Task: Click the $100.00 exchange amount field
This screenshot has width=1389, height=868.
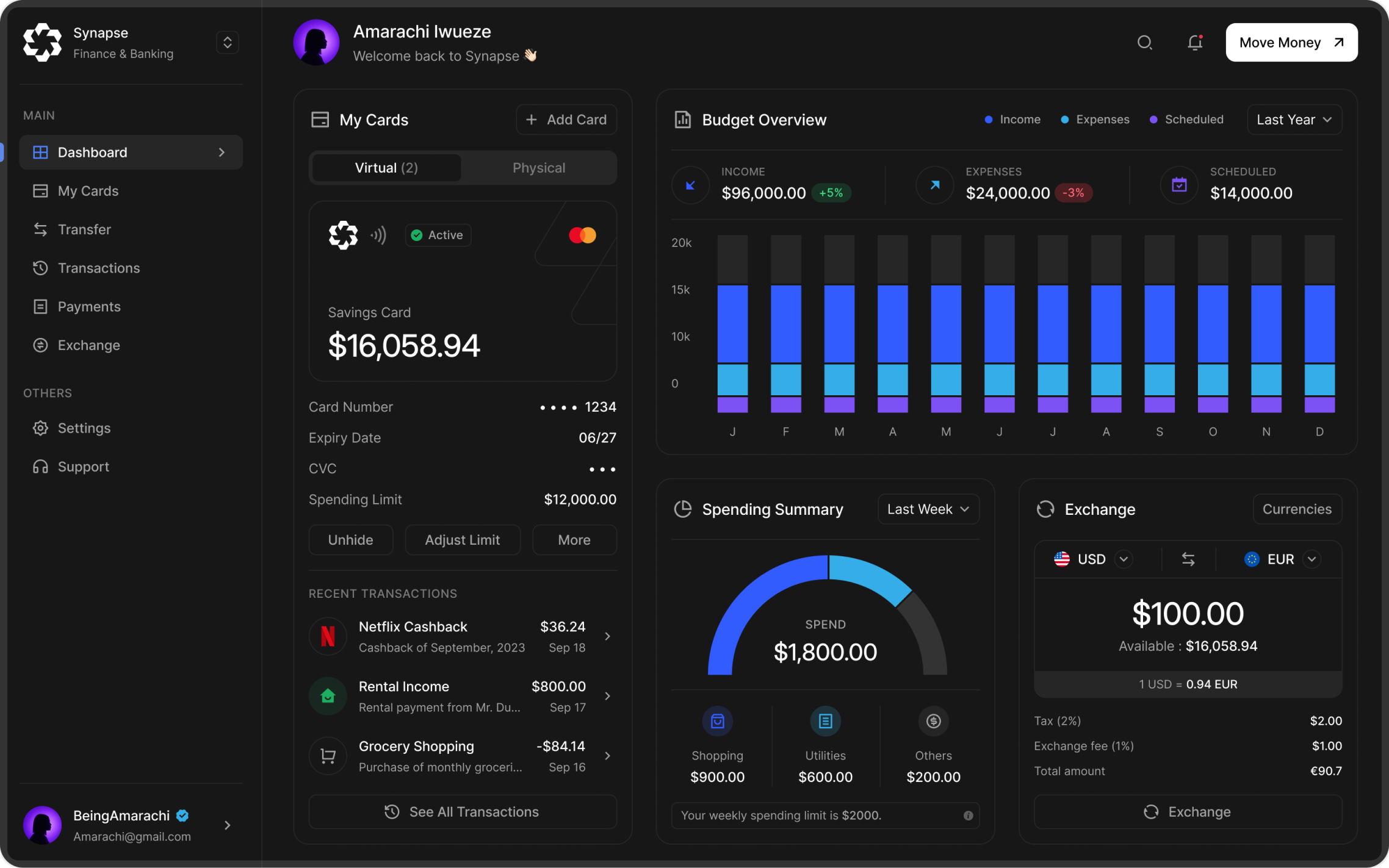Action: (1188, 614)
